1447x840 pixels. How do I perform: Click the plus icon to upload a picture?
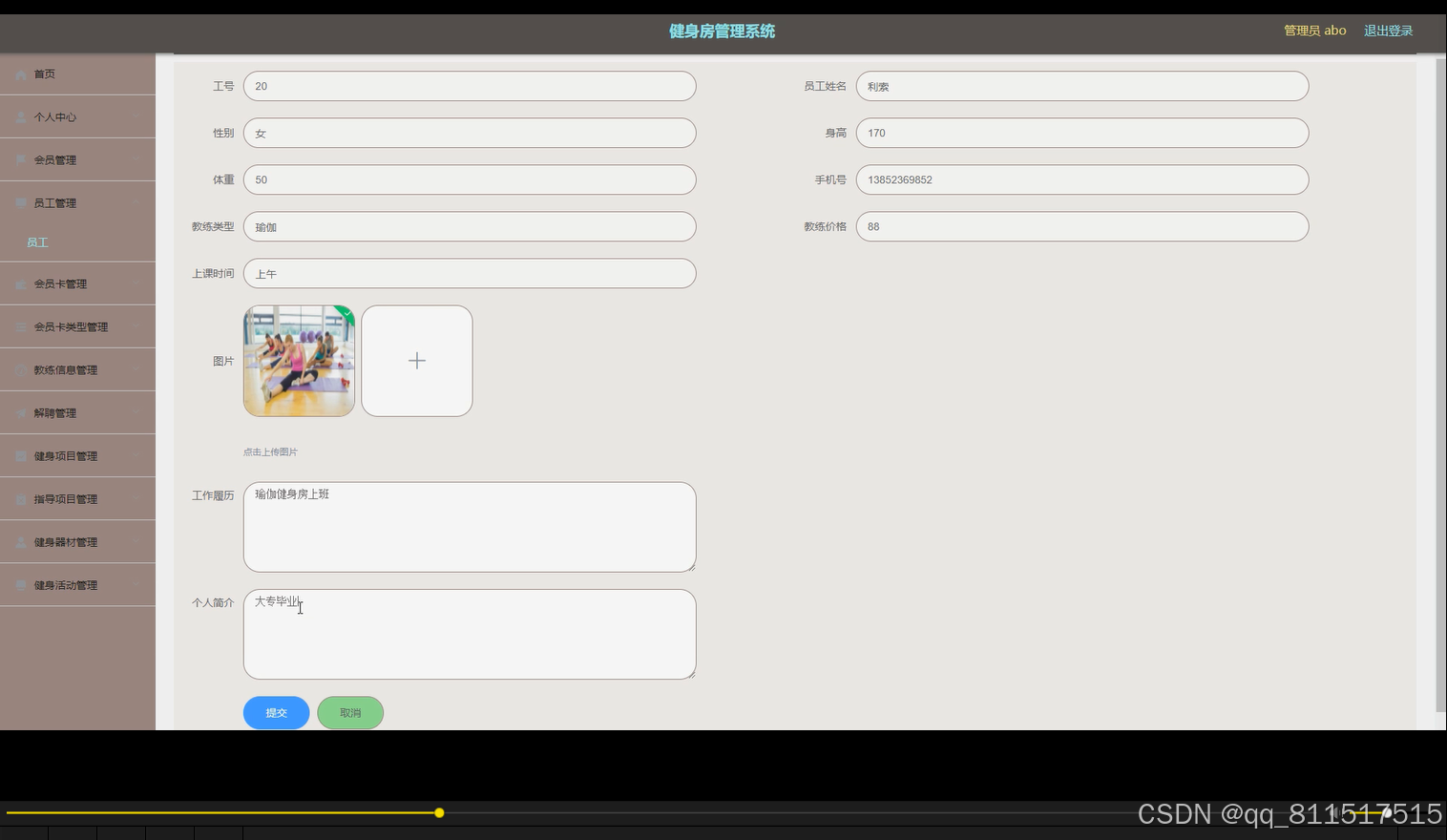417,361
